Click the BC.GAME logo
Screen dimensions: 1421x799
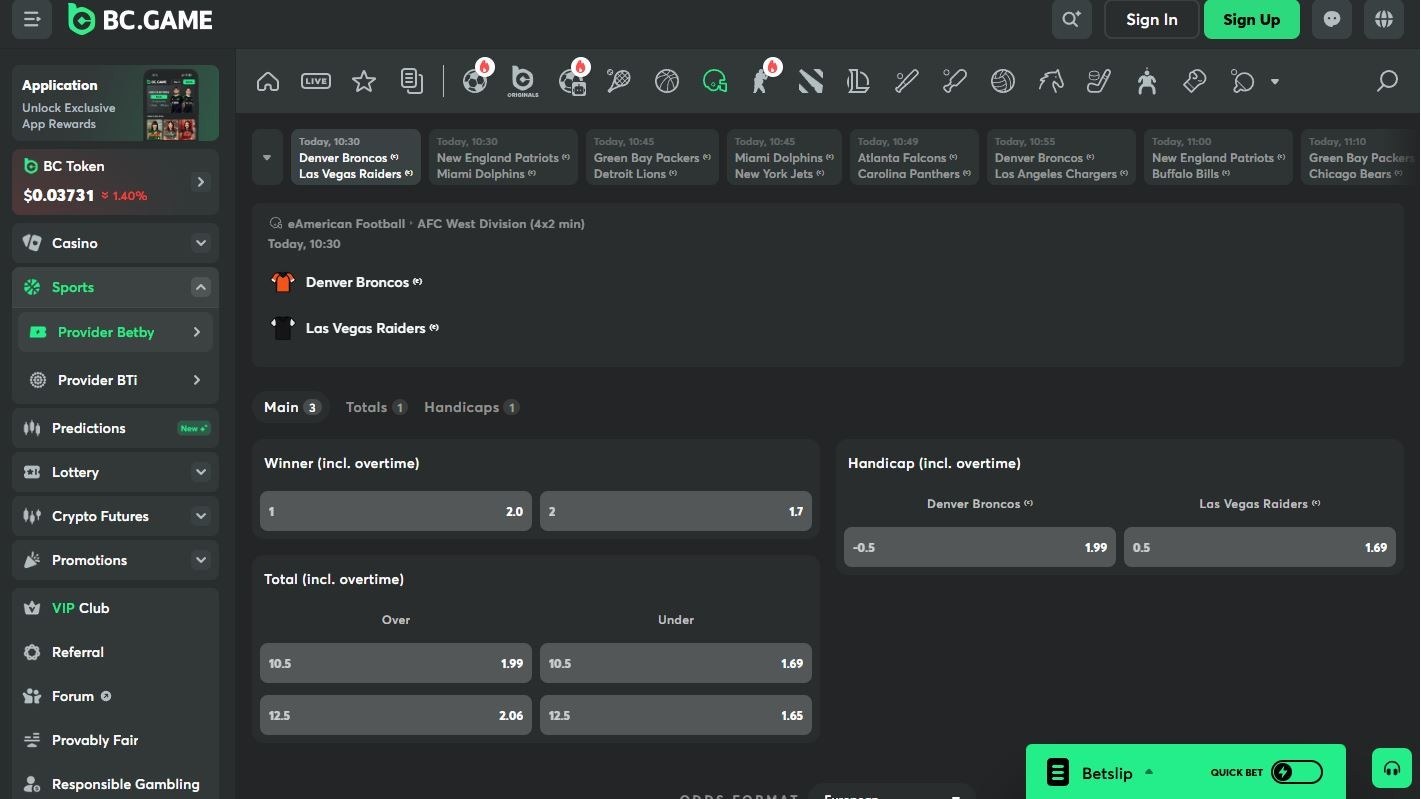pos(140,19)
